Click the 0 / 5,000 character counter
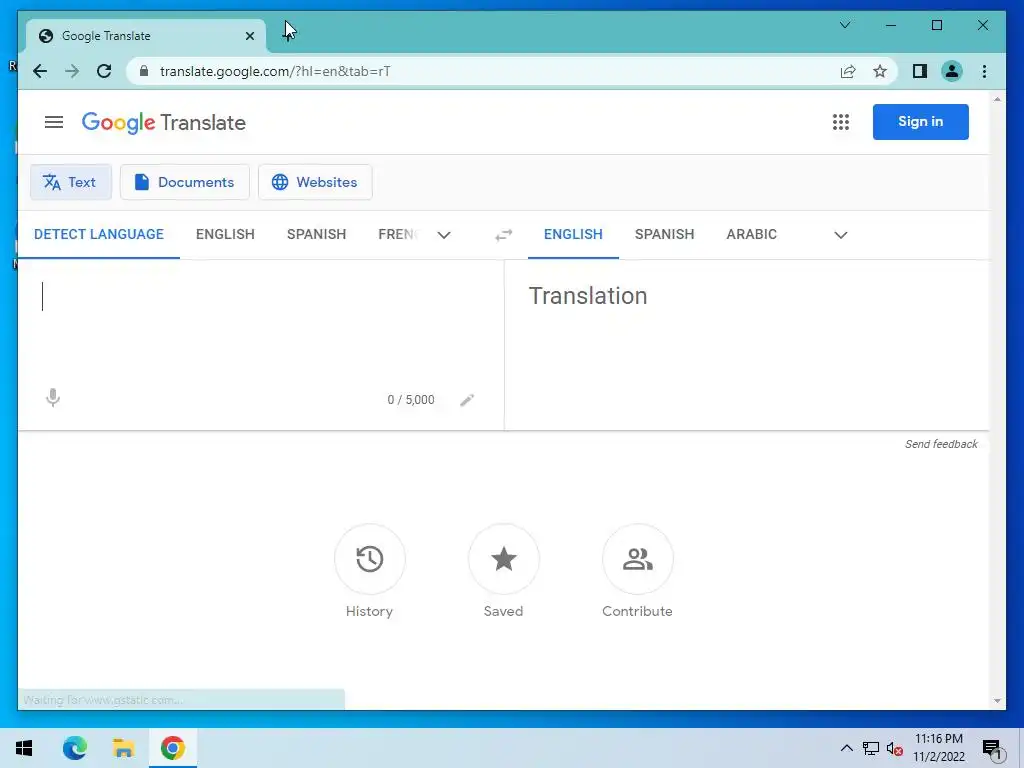 coord(411,400)
